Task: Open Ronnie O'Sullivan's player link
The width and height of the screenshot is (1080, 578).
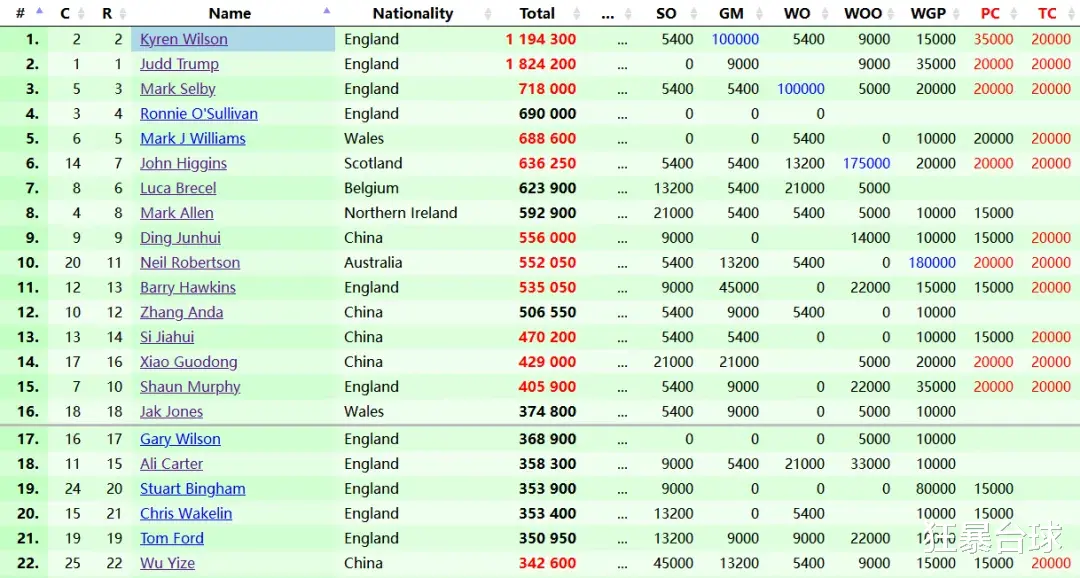Action: click(x=198, y=114)
